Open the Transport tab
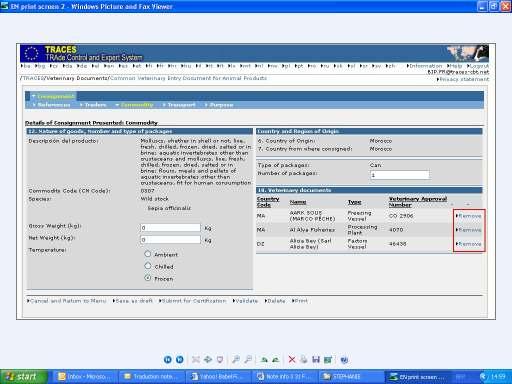 click(179, 105)
